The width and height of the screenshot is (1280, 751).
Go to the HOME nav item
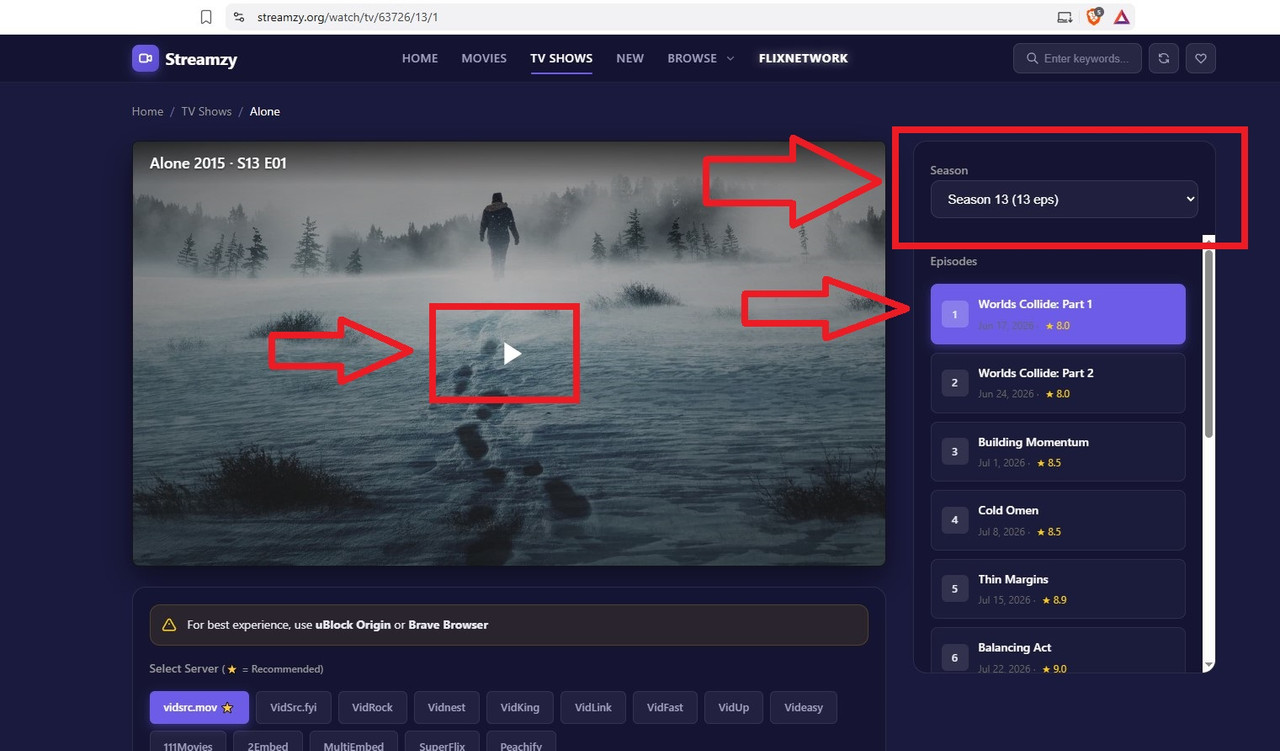click(x=420, y=58)
